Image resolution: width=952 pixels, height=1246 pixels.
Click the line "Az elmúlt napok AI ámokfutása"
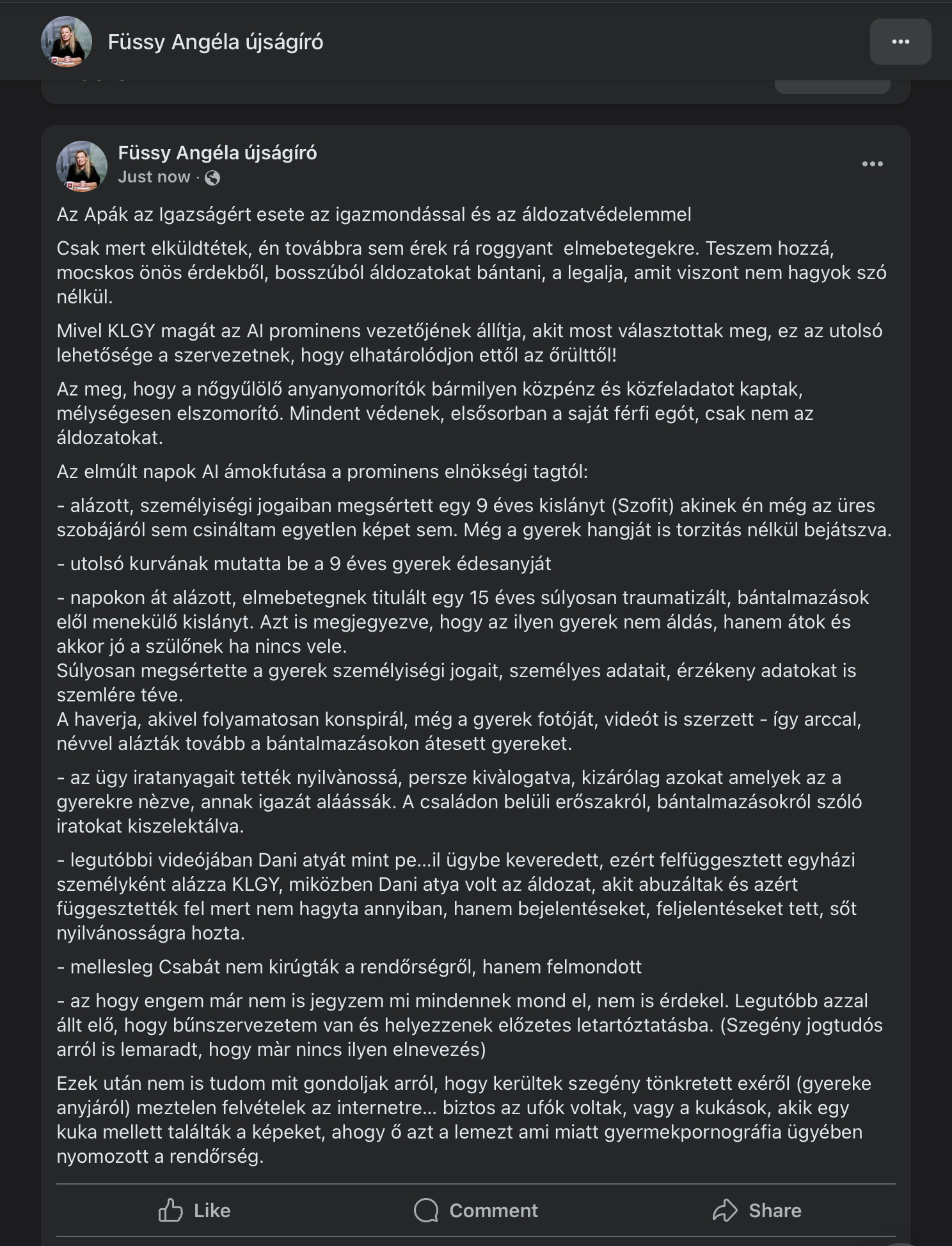coord(322,472)
